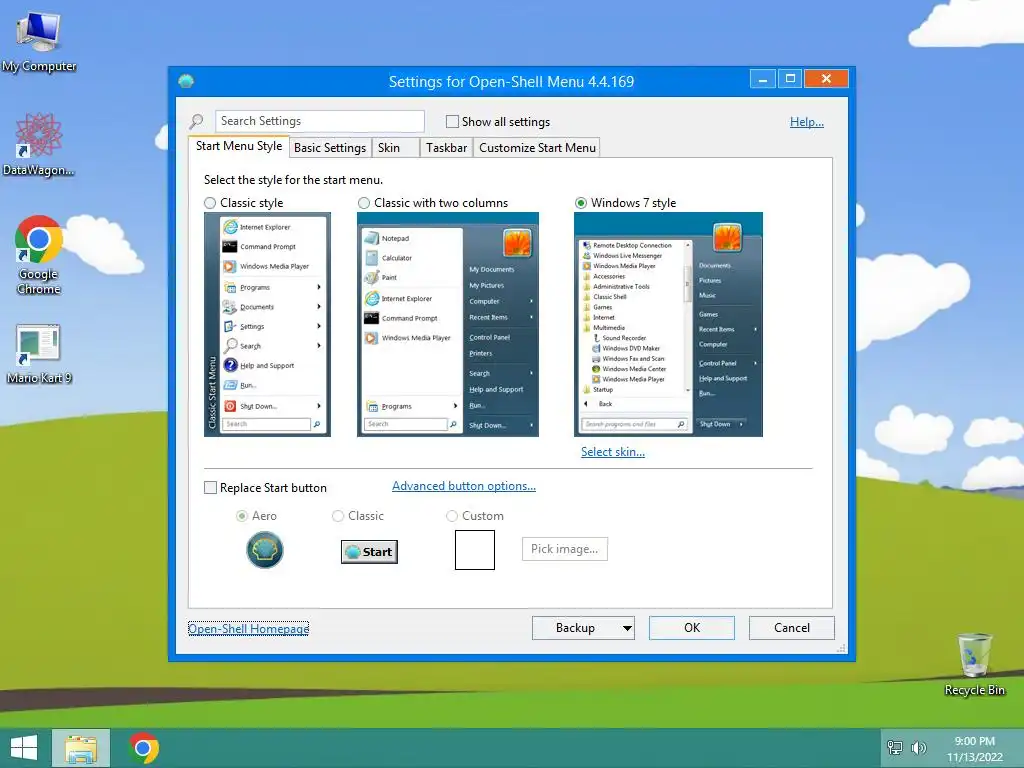Launch Chrome from the taskbar

coord(144,748)
